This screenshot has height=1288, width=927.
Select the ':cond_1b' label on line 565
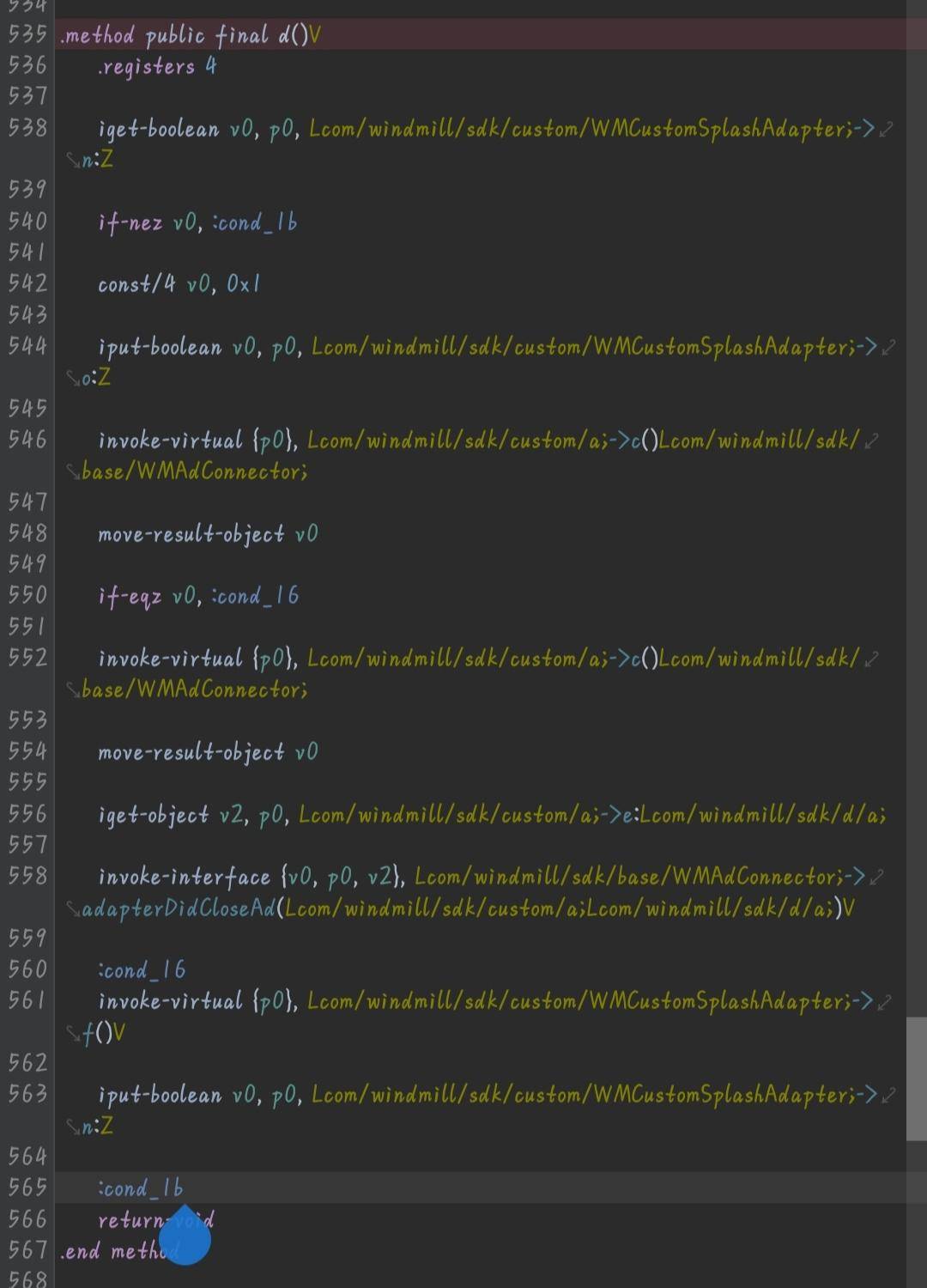tap(141, 1188)
